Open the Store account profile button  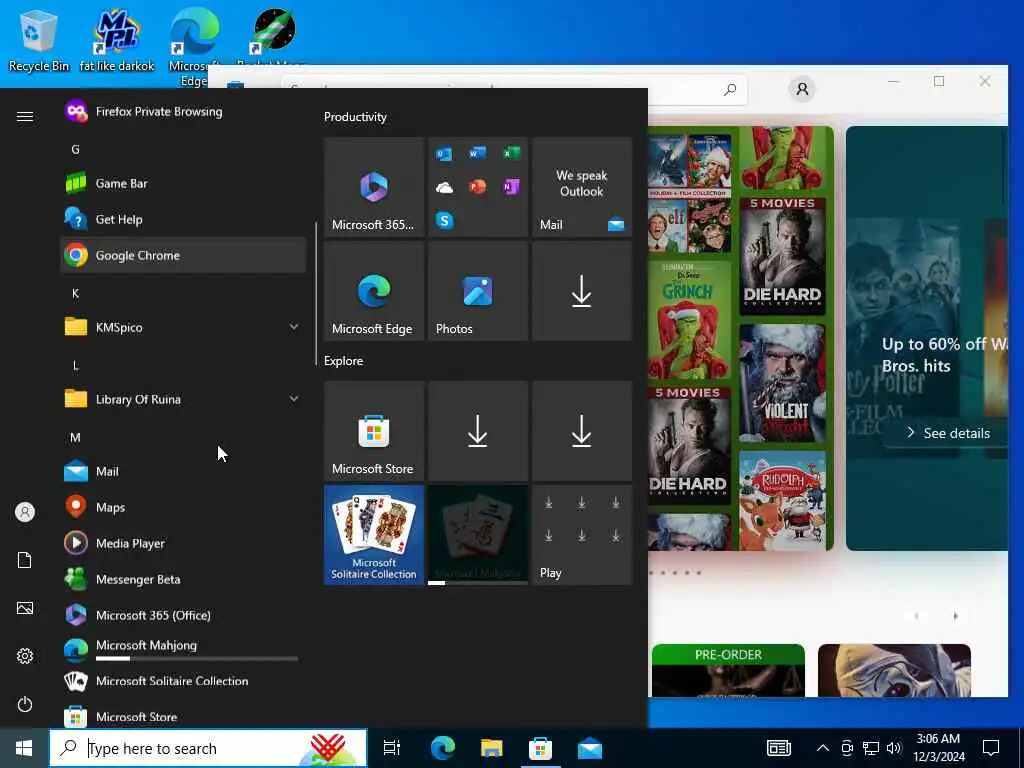point(802,89)
